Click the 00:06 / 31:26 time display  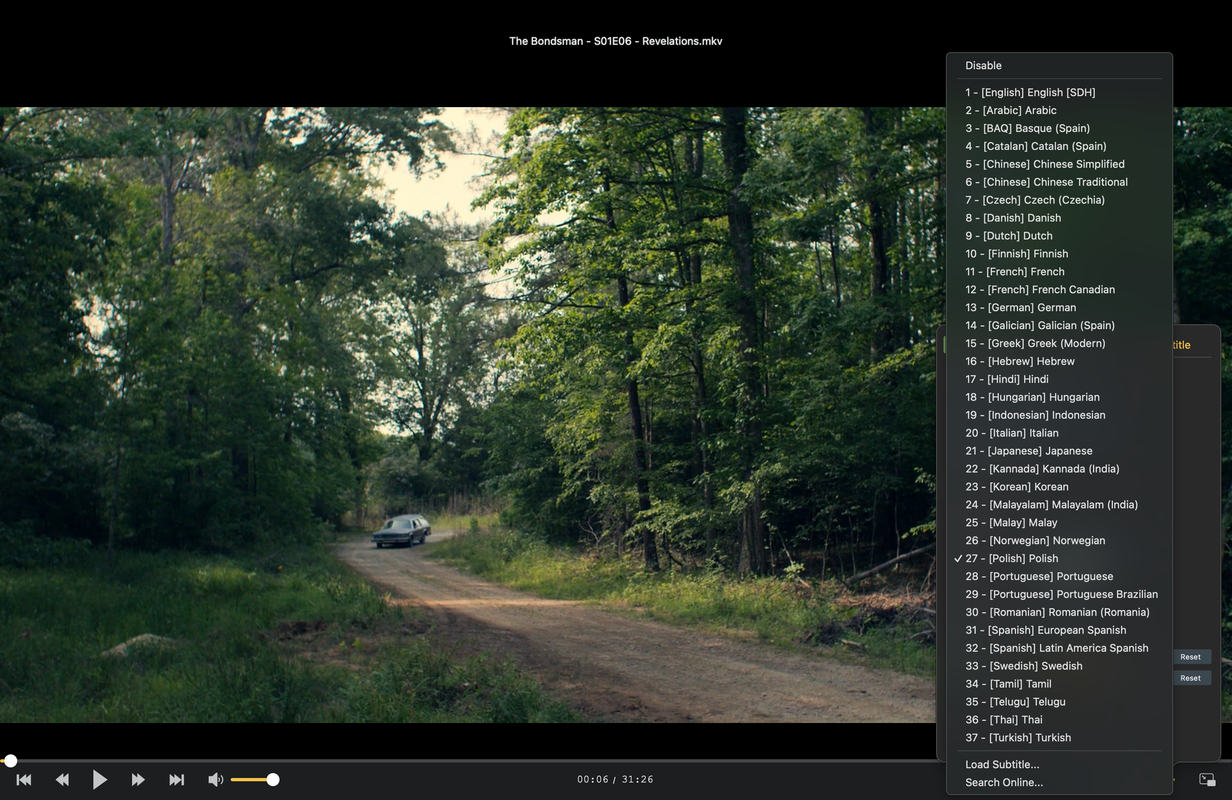click(615, 780)
